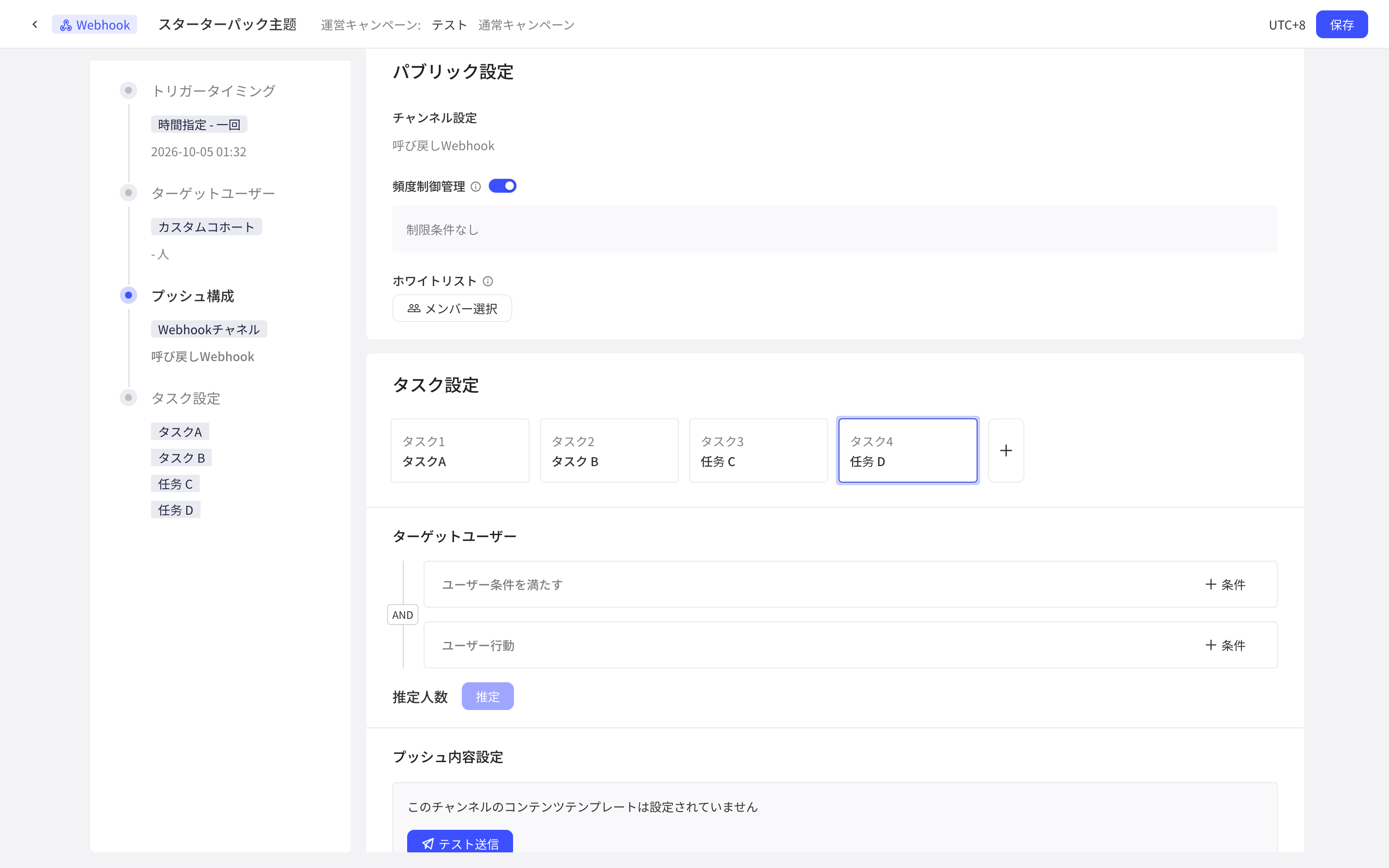
Task: Click the 2026-10-05 01:32 date text
Action: click(x=199, y=152)
